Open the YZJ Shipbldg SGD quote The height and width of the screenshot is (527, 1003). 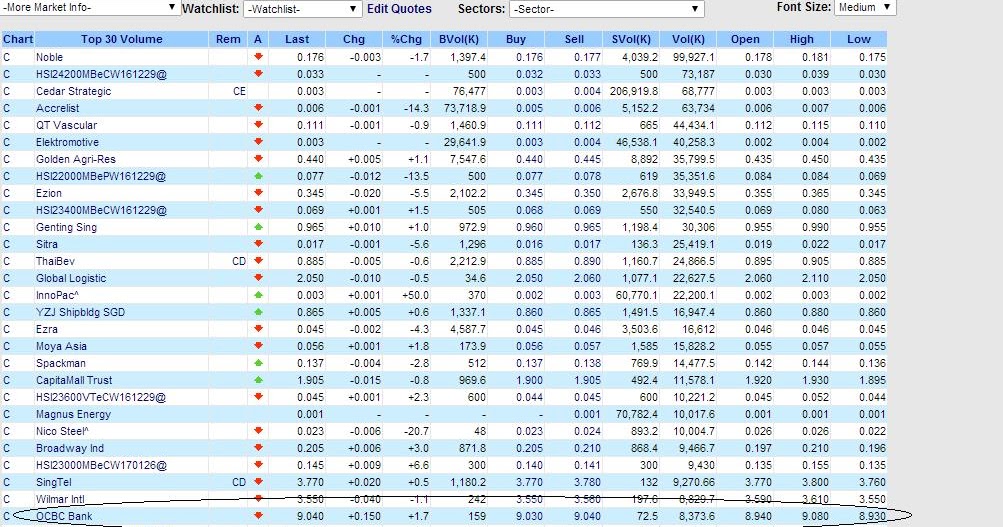pos(81,312)
